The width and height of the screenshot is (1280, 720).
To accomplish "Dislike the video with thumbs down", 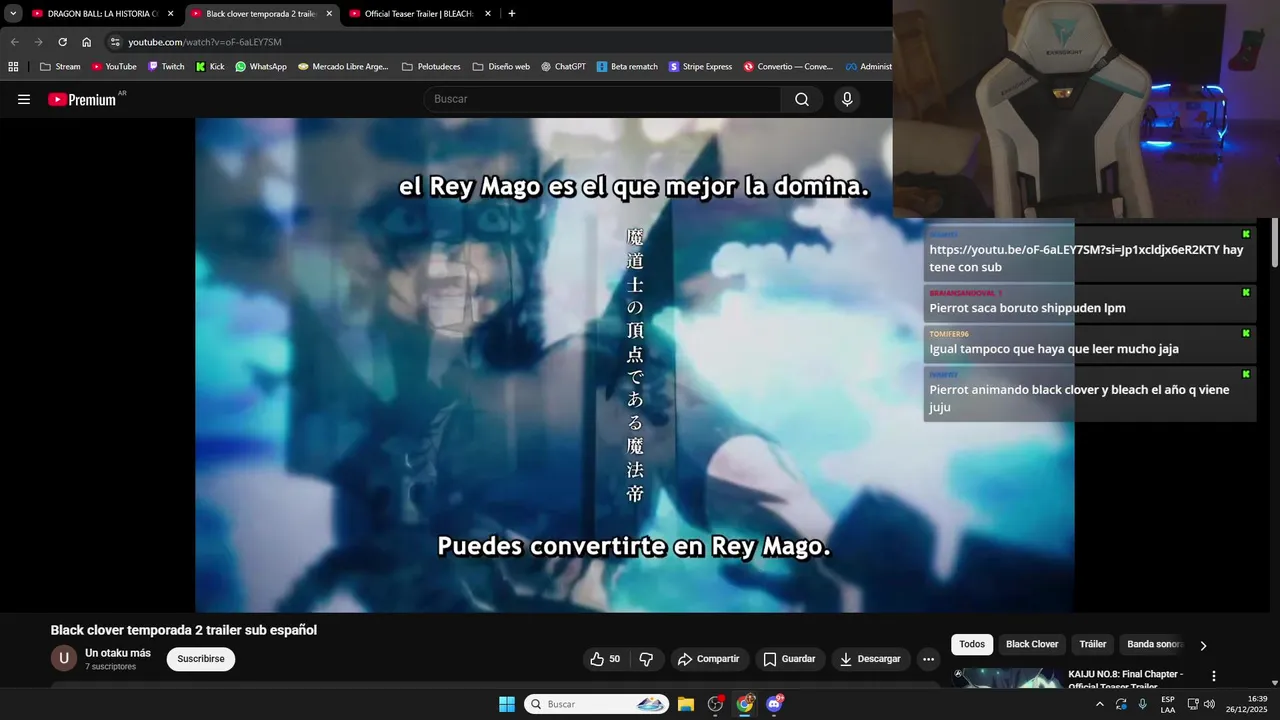I will point(646,659).
